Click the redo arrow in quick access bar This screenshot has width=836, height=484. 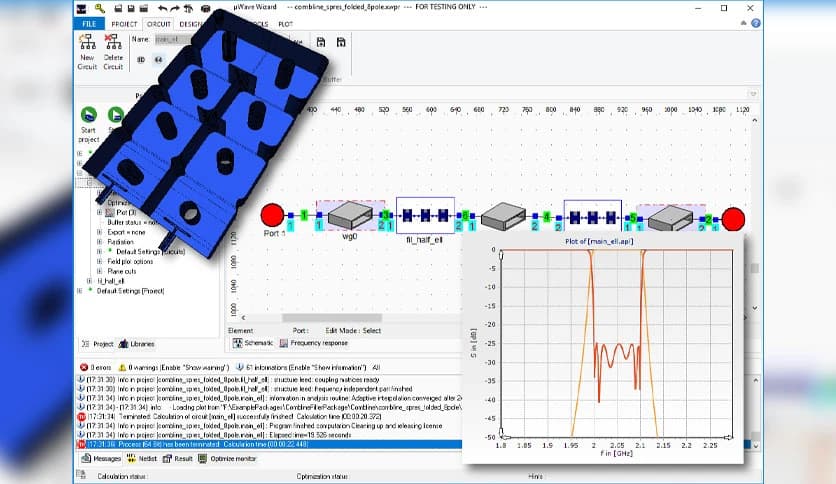click(175, 8)
